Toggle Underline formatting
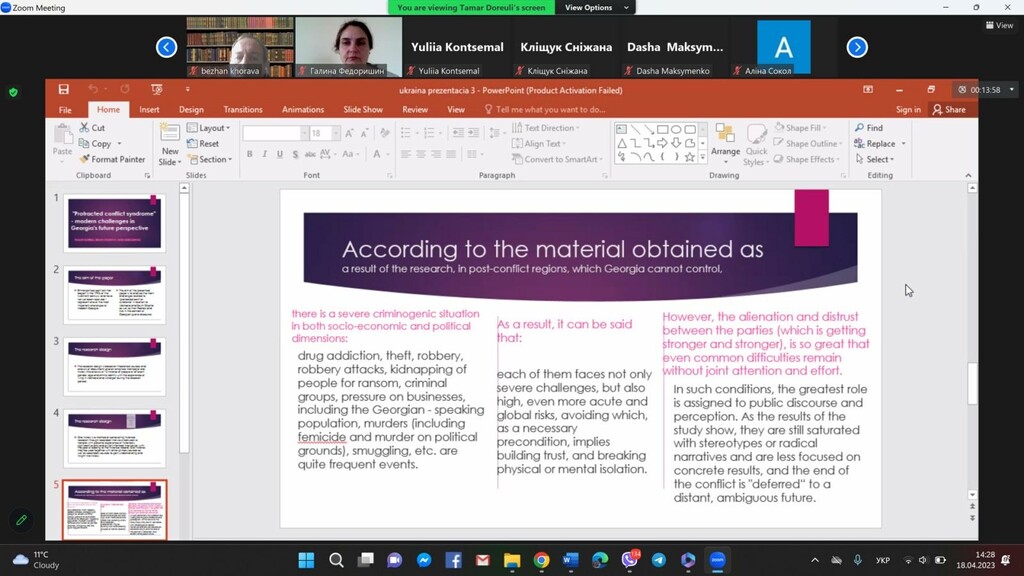The height and width of the screenshot is (576, 1024). (x=280, y=154)
